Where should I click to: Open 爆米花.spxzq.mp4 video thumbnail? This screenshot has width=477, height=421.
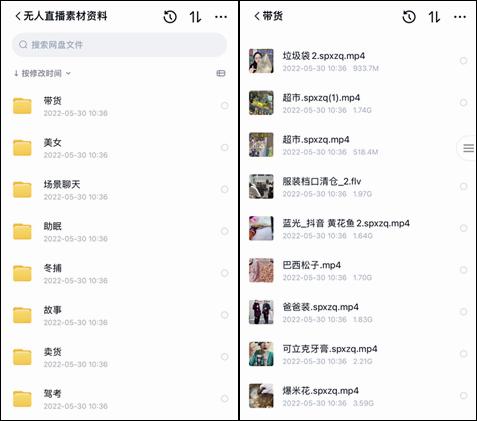[x=261, y=396]
